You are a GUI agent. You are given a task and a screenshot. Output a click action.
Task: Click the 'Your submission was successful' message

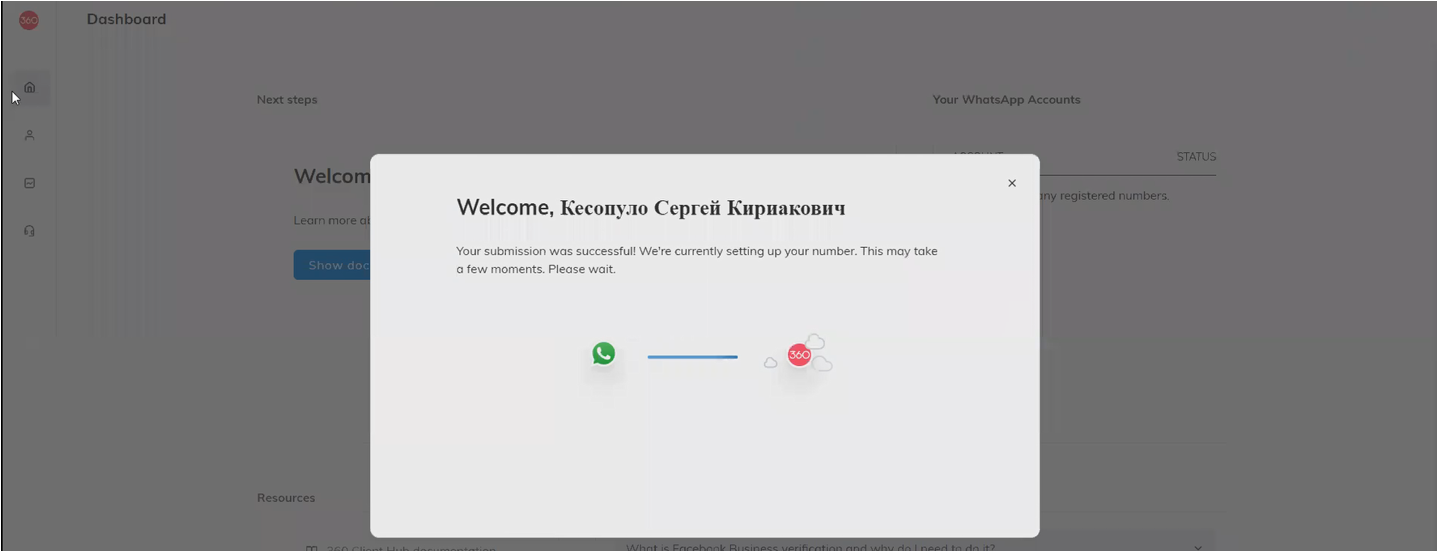(x=697, y=260)
